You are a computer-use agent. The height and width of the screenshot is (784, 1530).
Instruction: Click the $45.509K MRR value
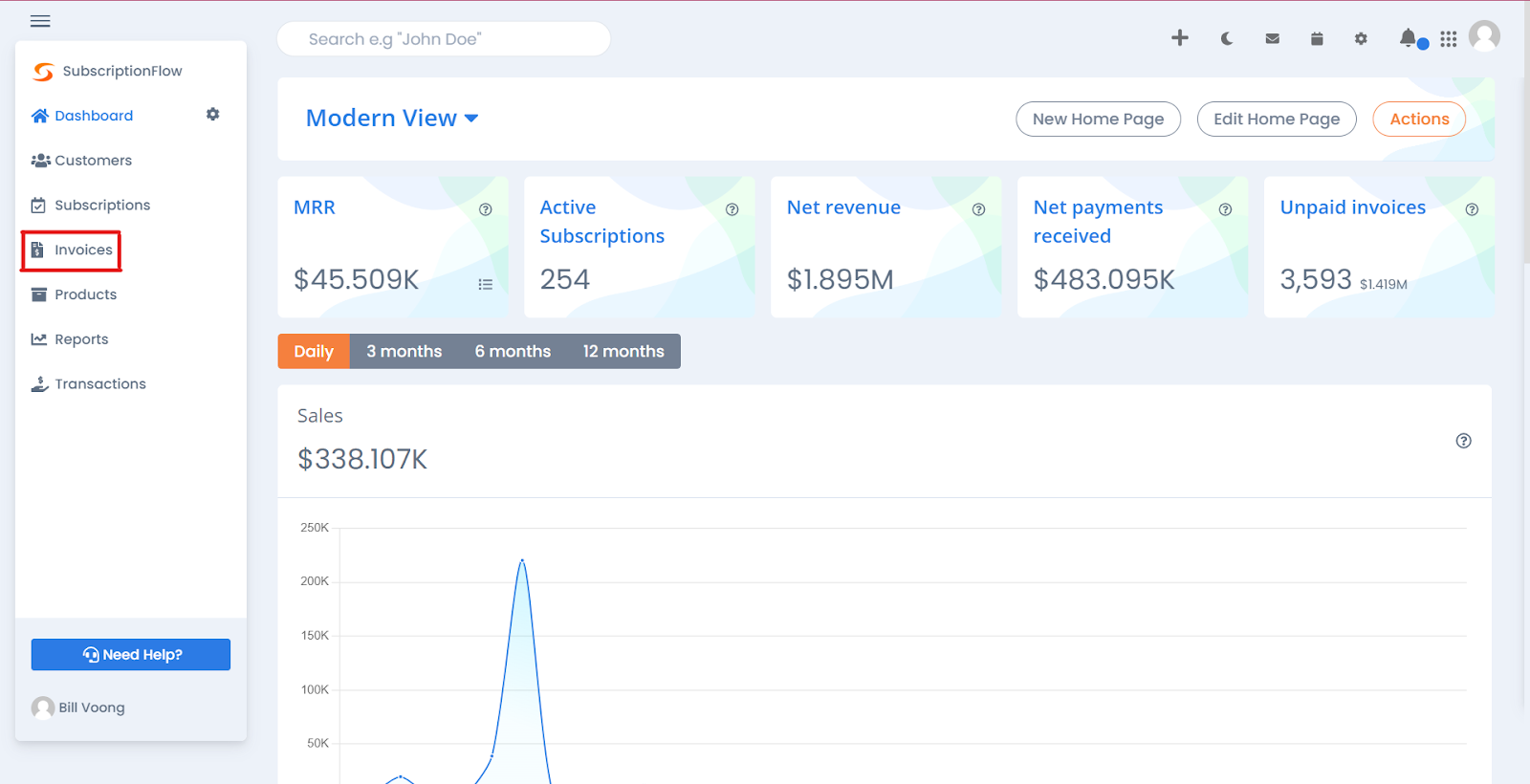coord(357,279)
